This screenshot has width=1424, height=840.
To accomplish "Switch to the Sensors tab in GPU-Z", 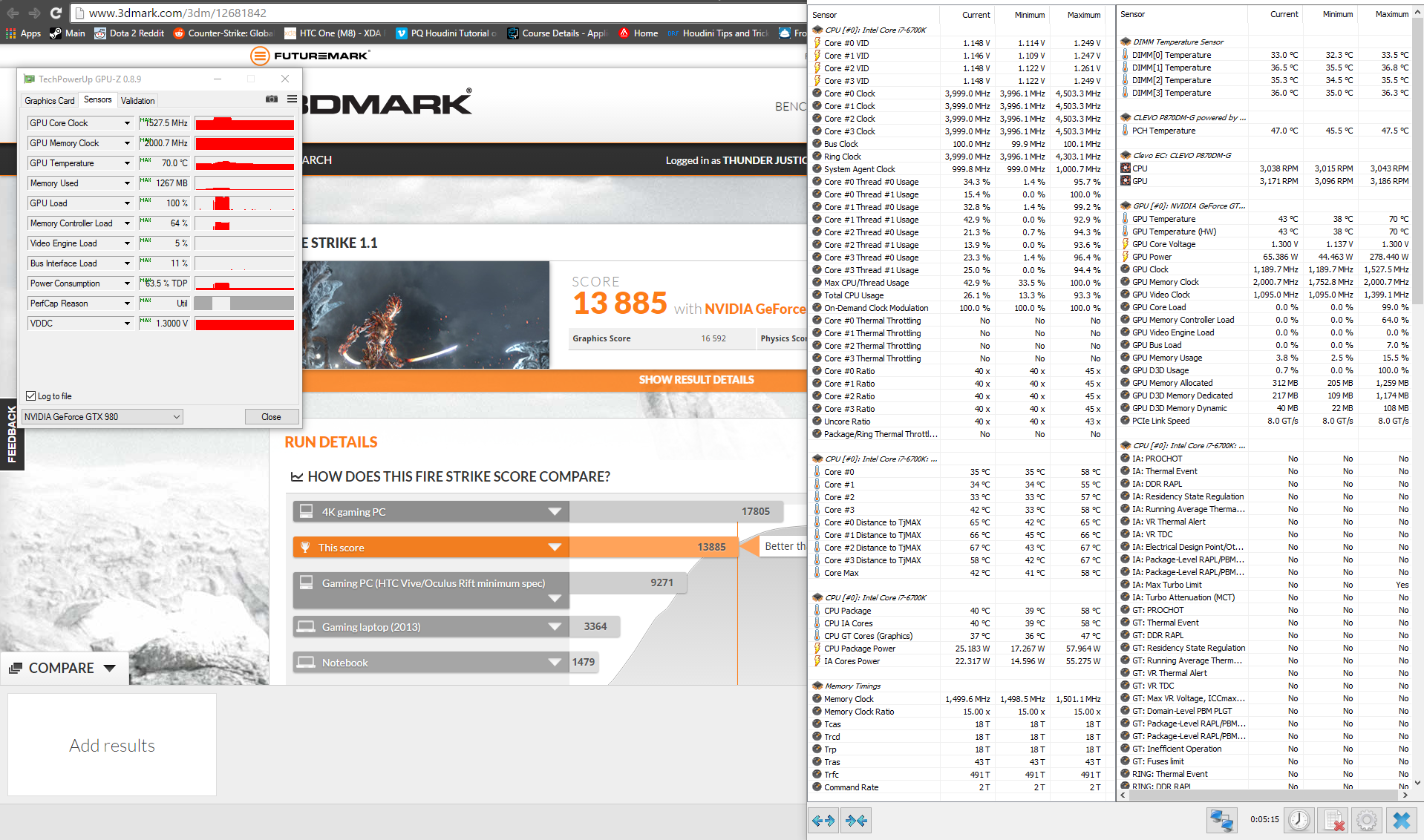I will [x=97, y=99].
